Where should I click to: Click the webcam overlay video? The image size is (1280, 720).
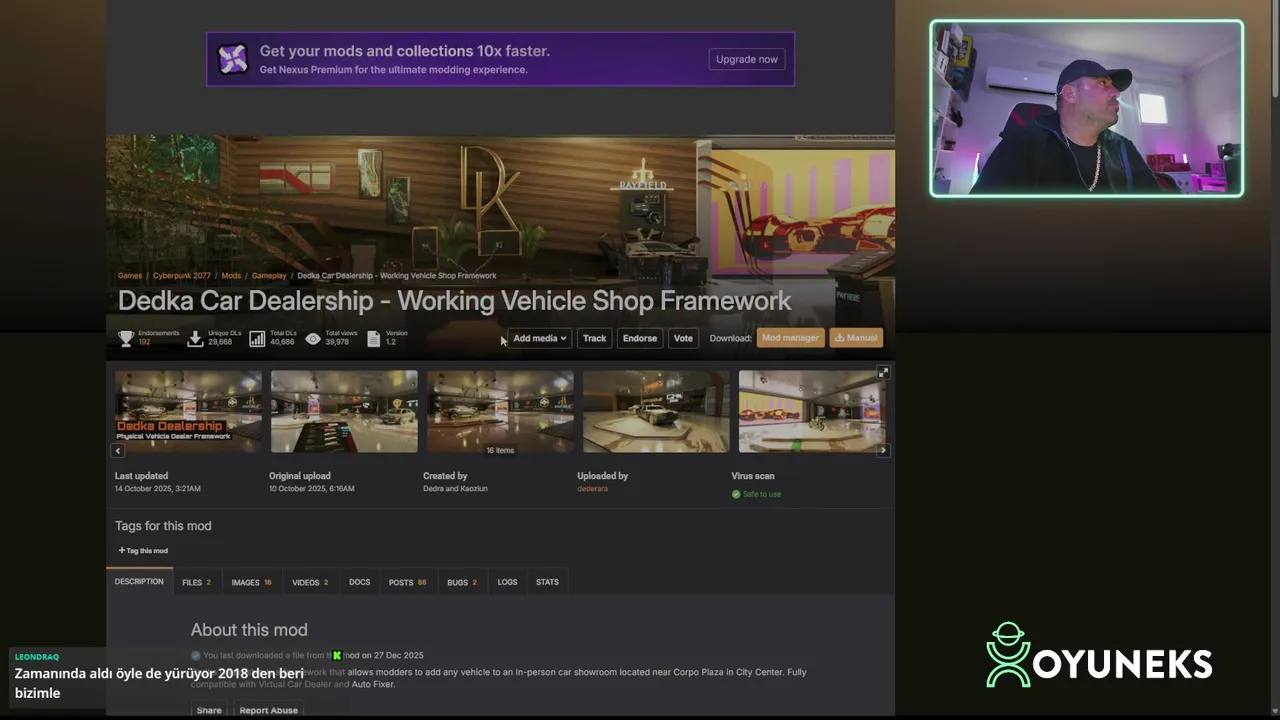(x=1087, y=108)
